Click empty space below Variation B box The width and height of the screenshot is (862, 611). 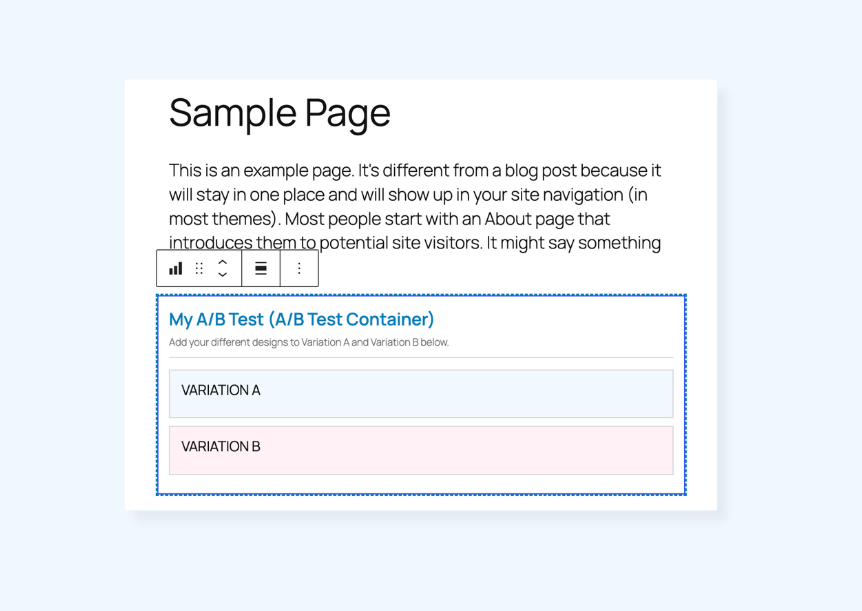click(x=421, y=484)
